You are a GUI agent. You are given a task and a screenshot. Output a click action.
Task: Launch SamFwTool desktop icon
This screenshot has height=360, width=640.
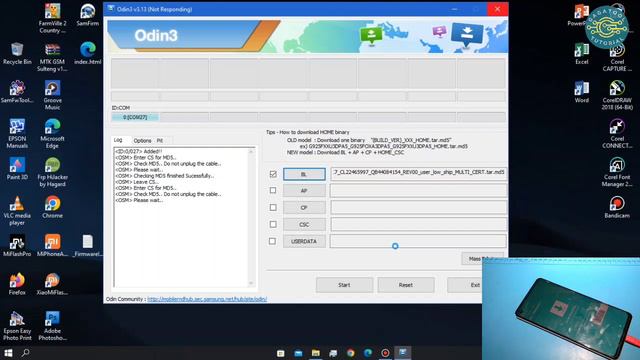coord(17,92)
